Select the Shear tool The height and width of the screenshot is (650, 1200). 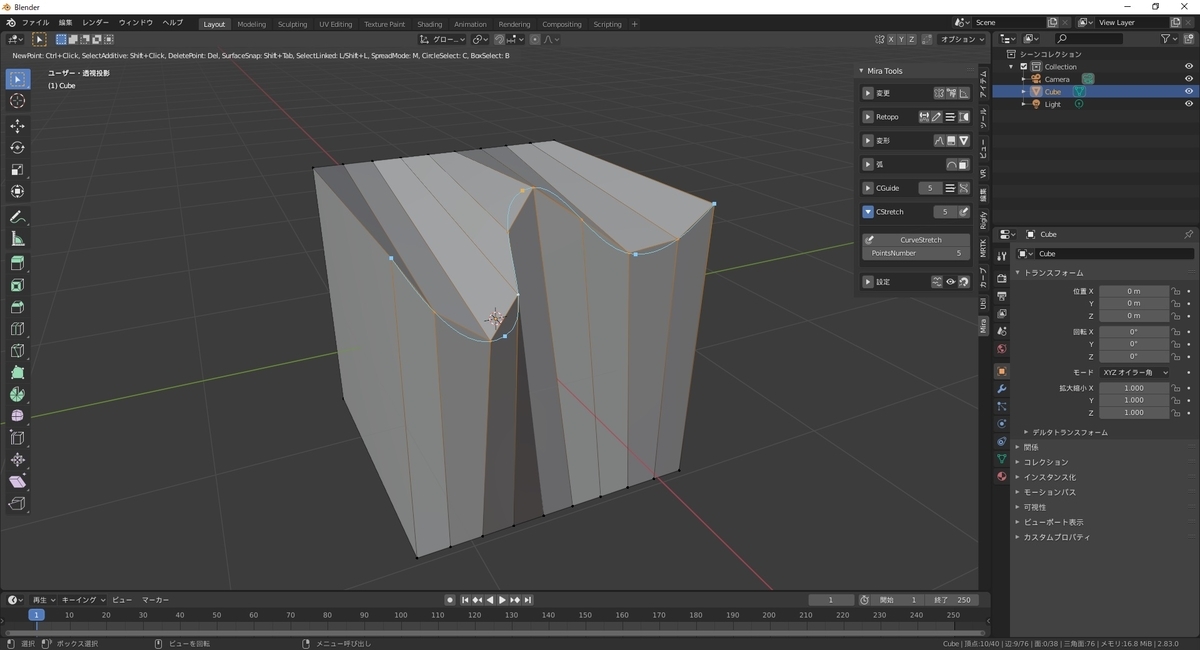(x=17, y=482)
